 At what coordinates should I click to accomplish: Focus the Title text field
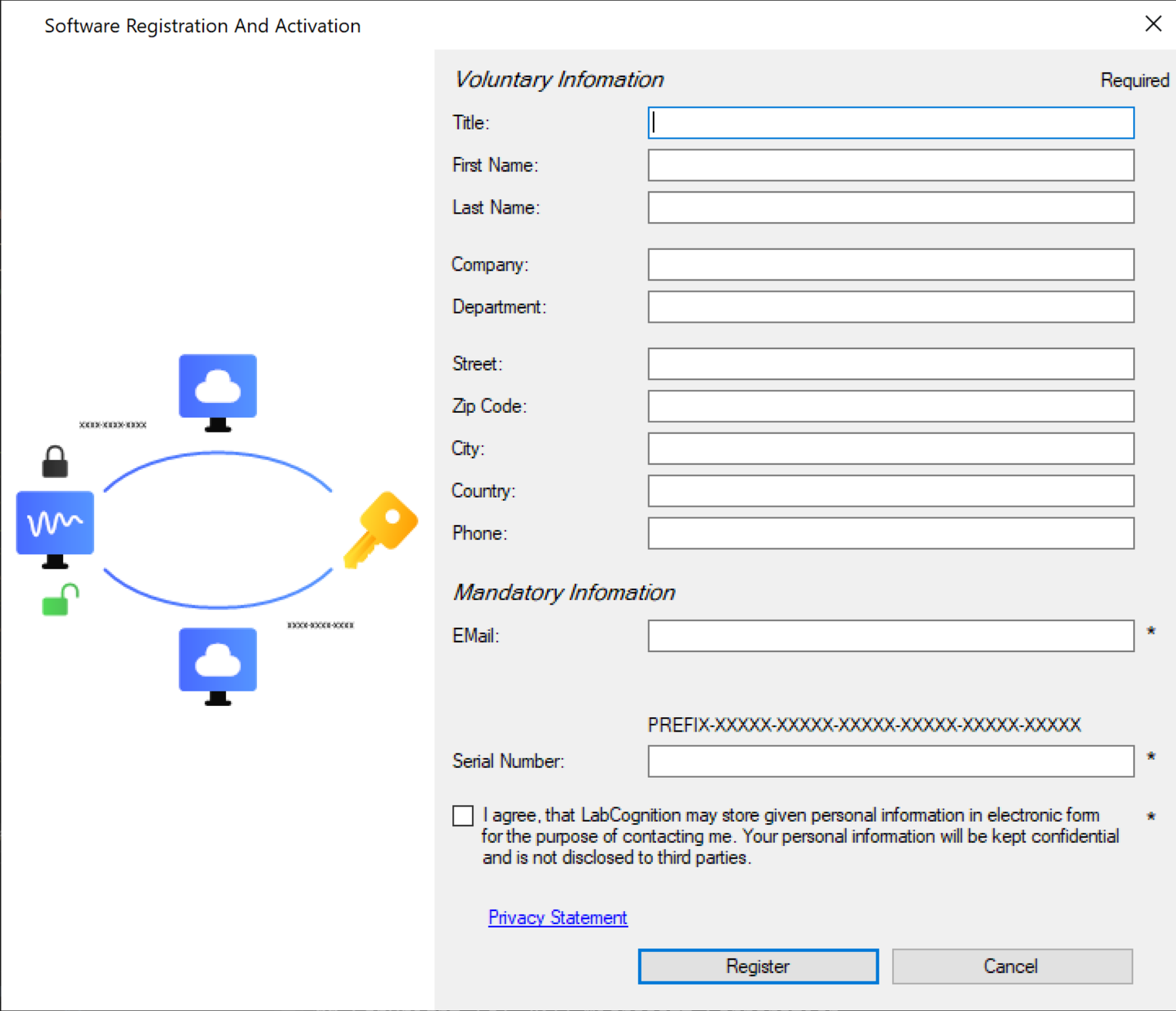[890, 123]
